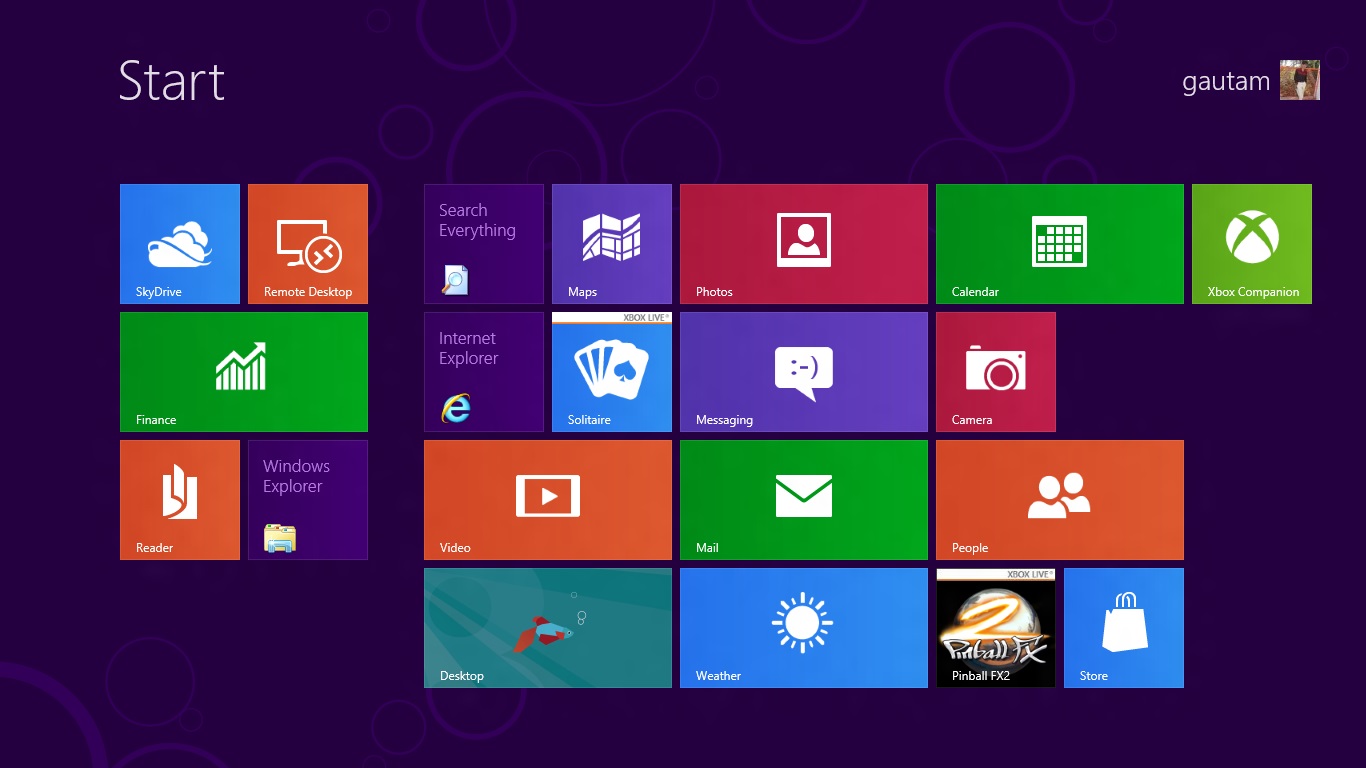
Task: Open the SkyDrive tile
Action: click(180, 244)
